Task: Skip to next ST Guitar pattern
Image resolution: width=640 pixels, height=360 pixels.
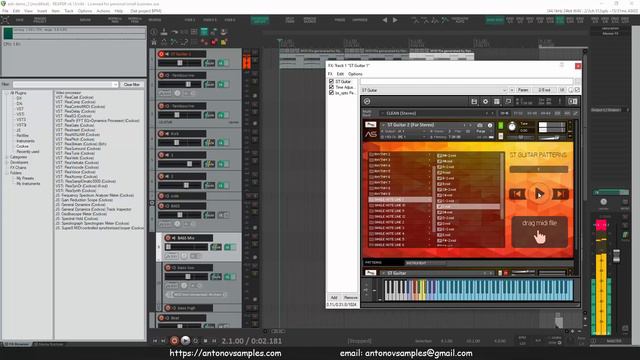Action: 560,194
